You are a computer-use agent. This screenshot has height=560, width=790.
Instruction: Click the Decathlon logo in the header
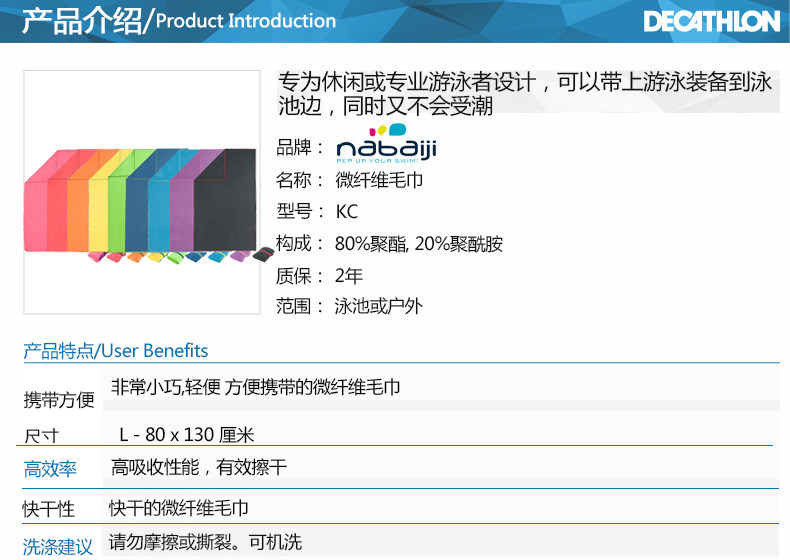(711, 21)
